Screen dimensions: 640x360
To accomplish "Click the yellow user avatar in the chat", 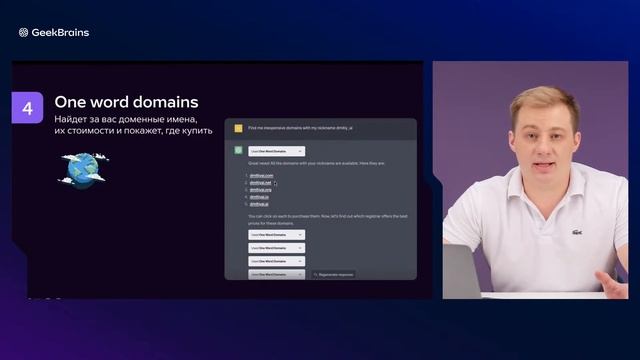I will pos(238,129).
